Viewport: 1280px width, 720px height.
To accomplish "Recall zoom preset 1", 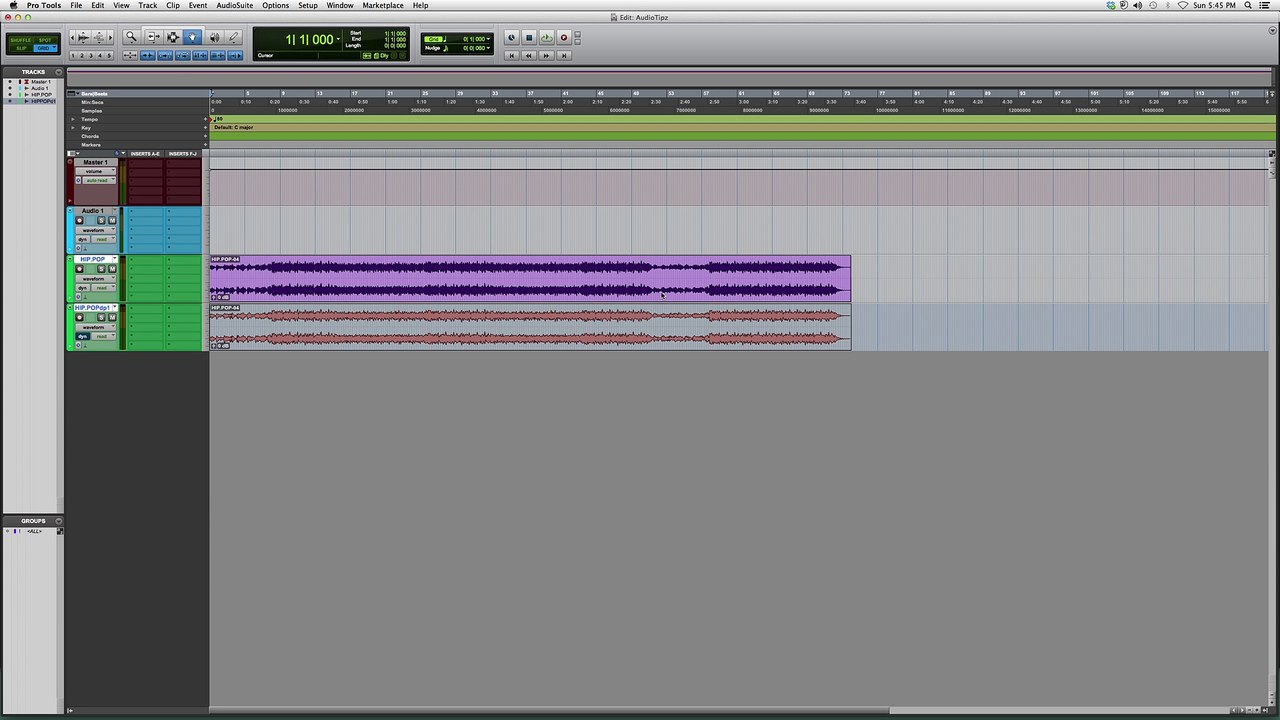I will click(73, 55).
